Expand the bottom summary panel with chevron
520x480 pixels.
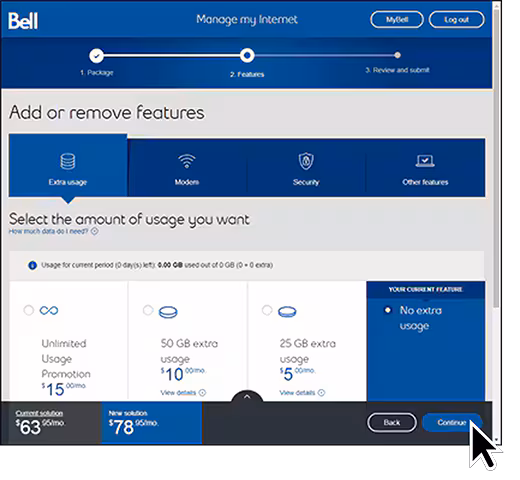tap(247, 396)
